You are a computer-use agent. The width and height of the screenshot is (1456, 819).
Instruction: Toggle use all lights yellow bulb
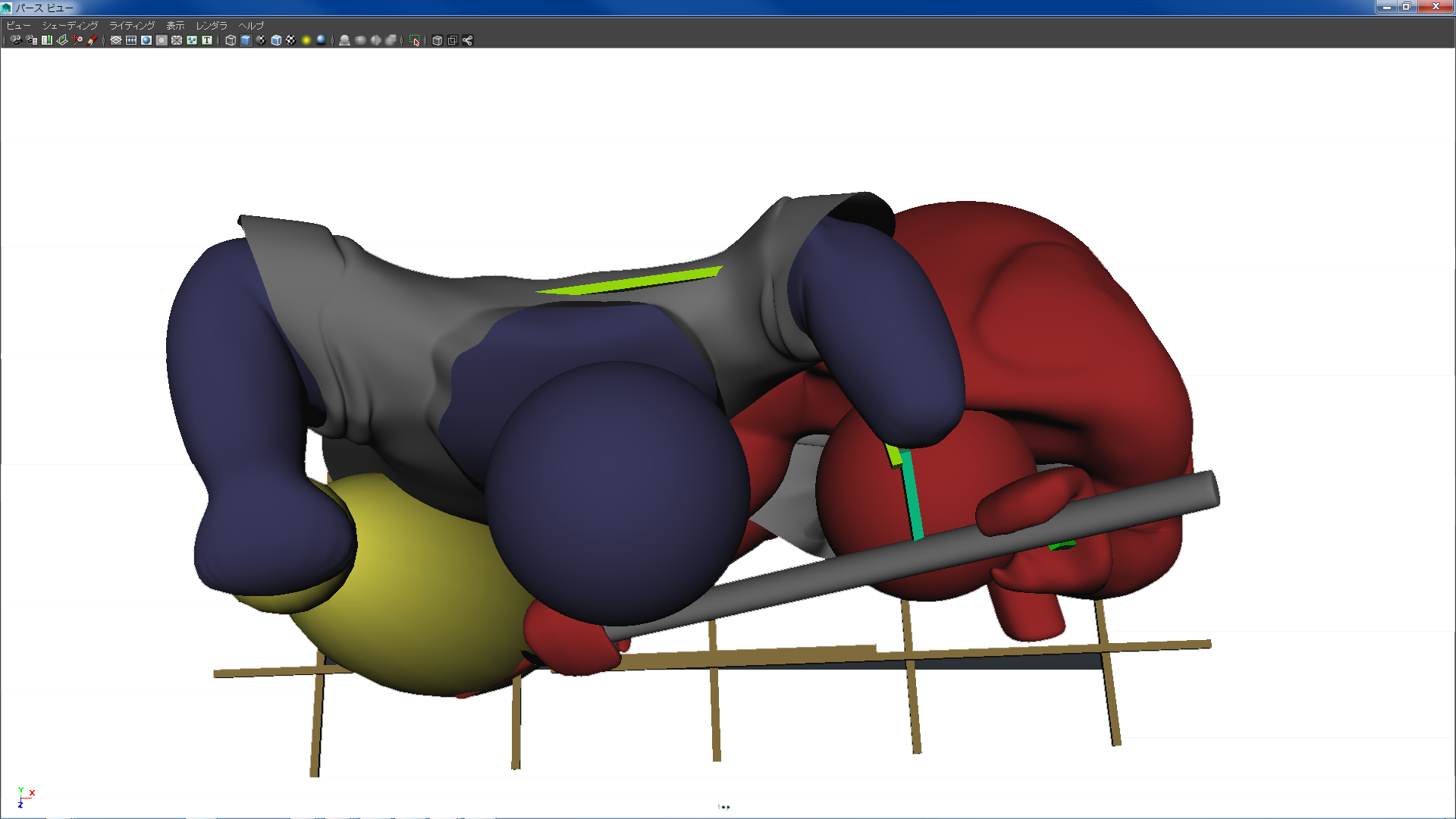pos(306,40)
